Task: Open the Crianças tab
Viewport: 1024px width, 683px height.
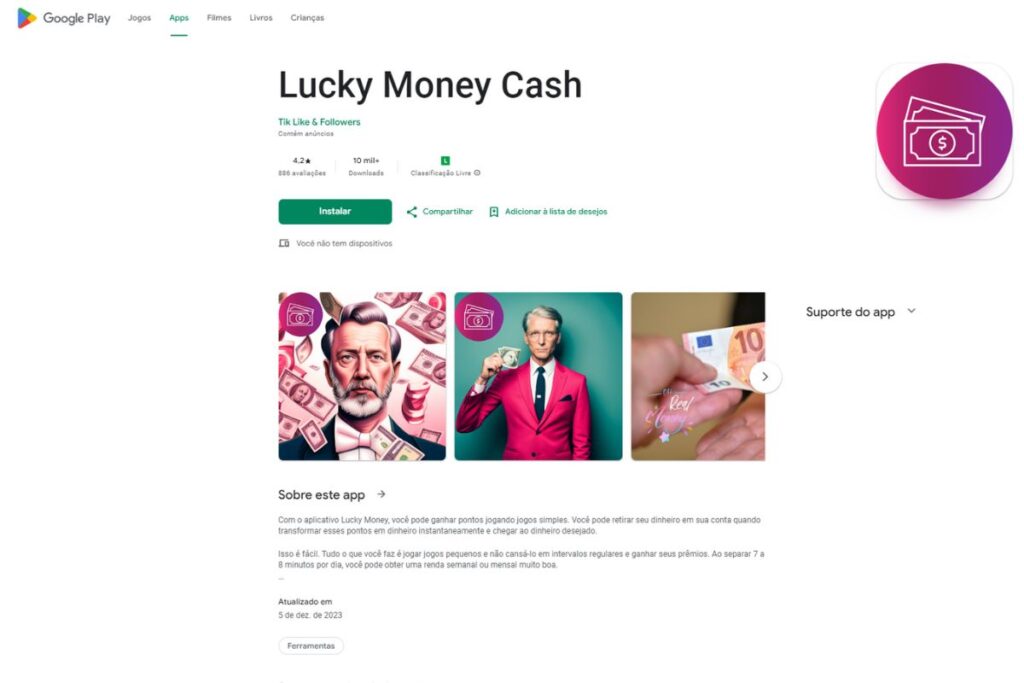Action: (x=307, y=18)
